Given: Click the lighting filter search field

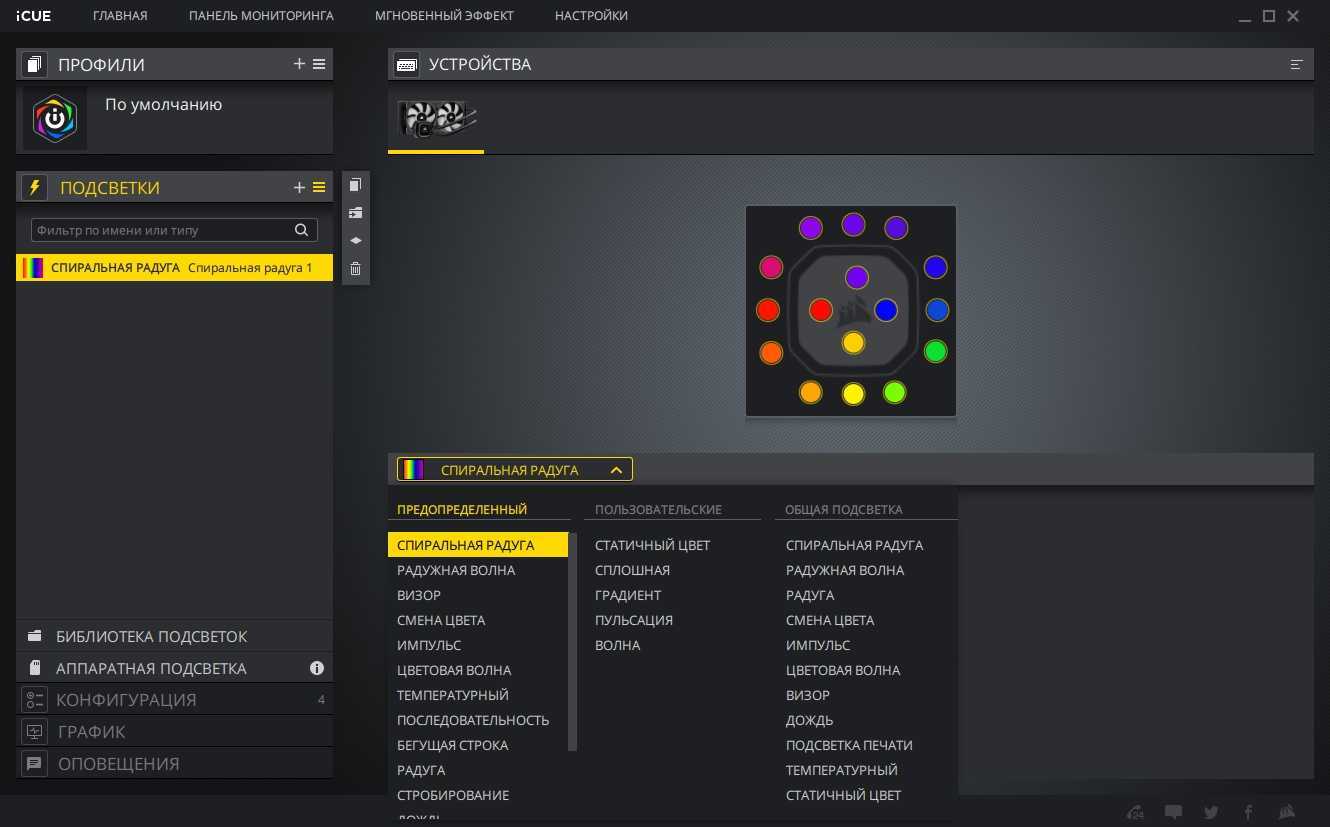Looking at the screenshot, I should [x=163, y=230].
